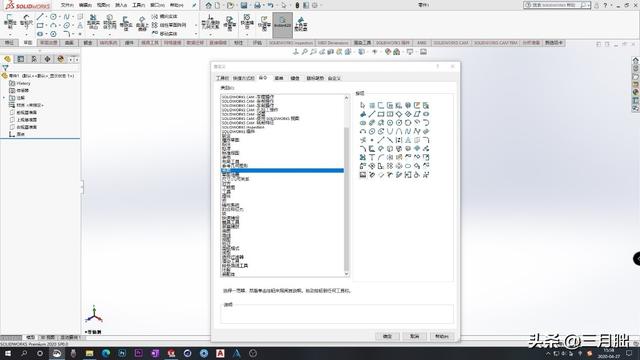Select the Spline tool in the Sketch ribbon
Image resolution: width=640 pixels, height=360 pixels.
click(67, 17)
